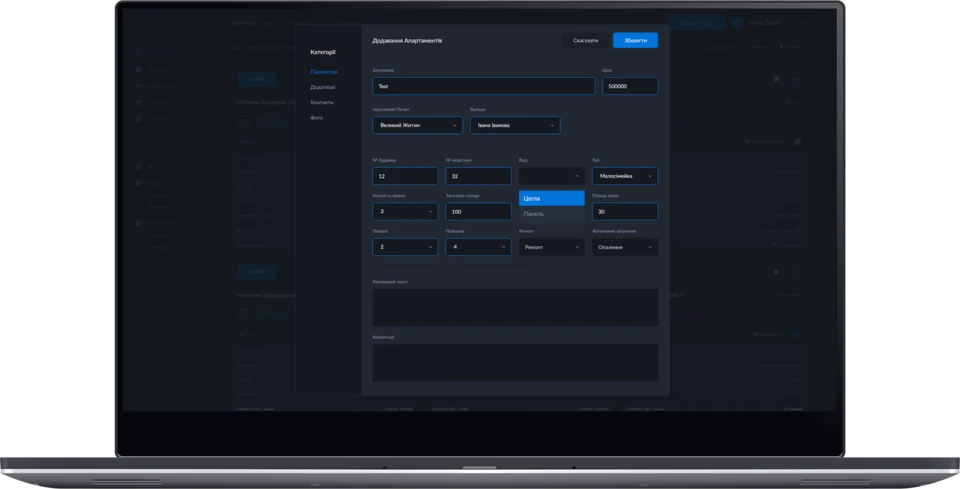Choose Панель from the dropdown list
This screenshot has width=960, height=489.
pos(552,214)
